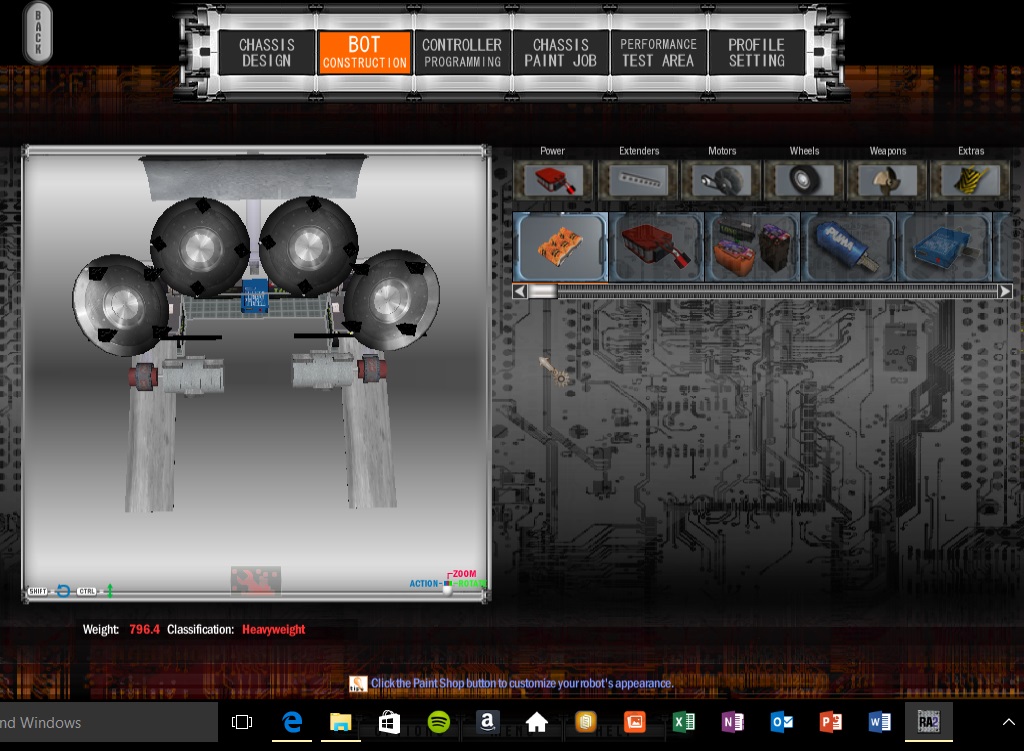The height and width of the screenshot is (751, 1024).
Task: Select the Bot Construction tab
Action: click(x=364, y=52)
